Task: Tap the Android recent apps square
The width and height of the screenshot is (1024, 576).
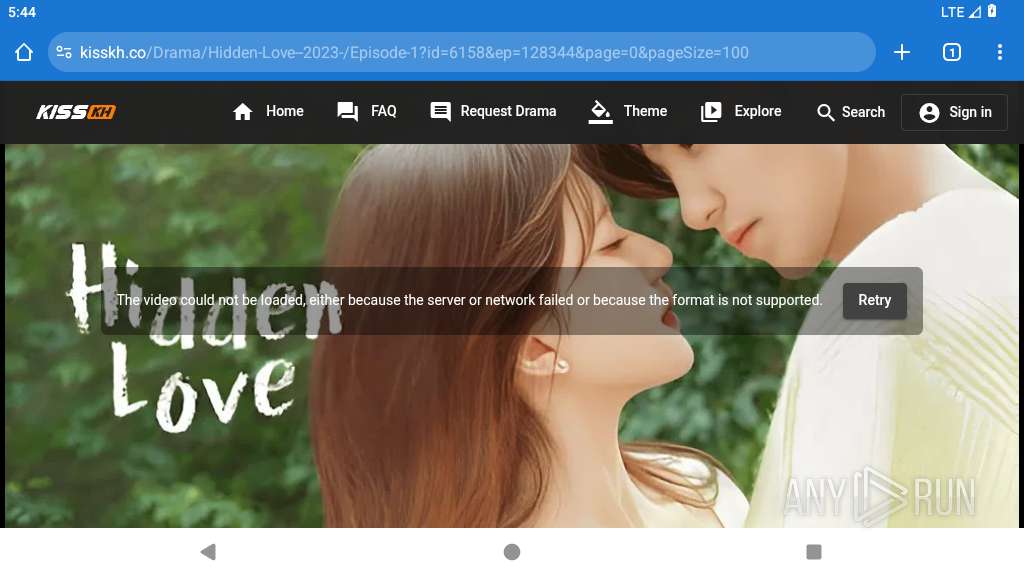Action: click(814, 552)
